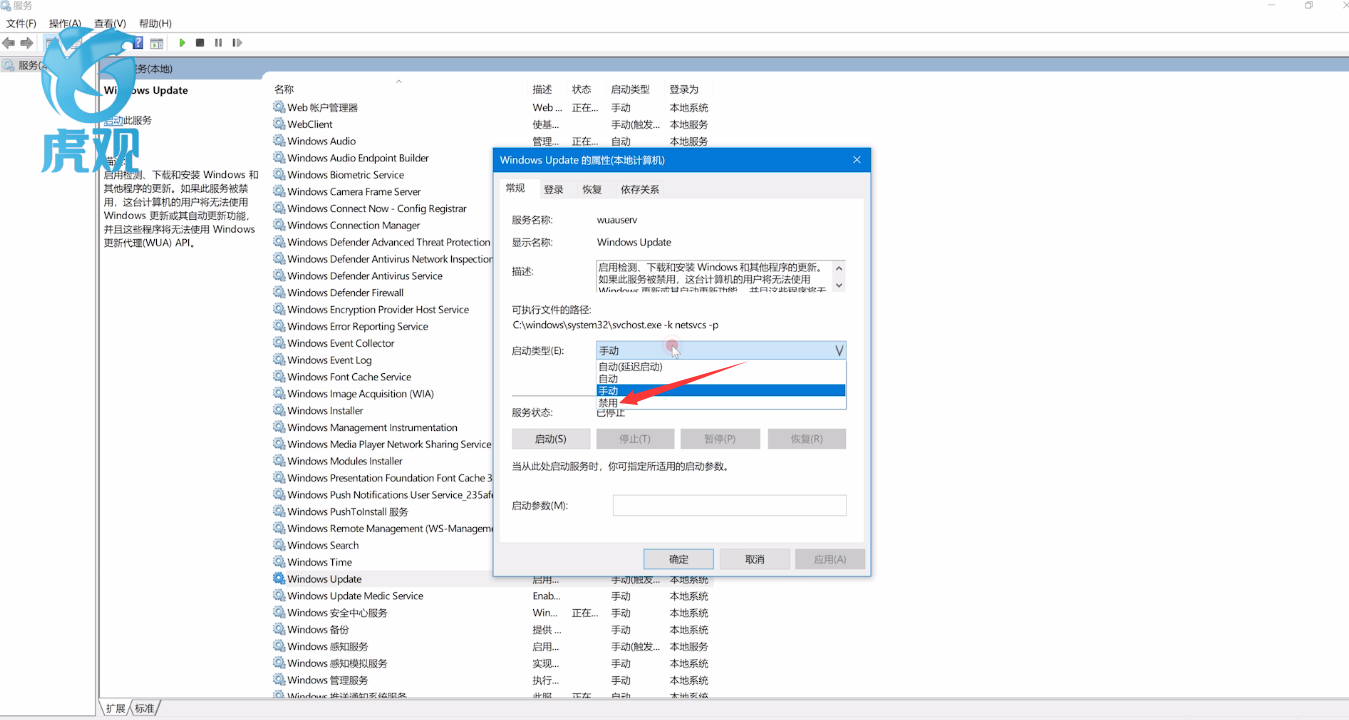Select Windows Audio Endpoint Builder row
Image resolution: width=1349 pixels, height=720 pixels.
click(358, 158)
